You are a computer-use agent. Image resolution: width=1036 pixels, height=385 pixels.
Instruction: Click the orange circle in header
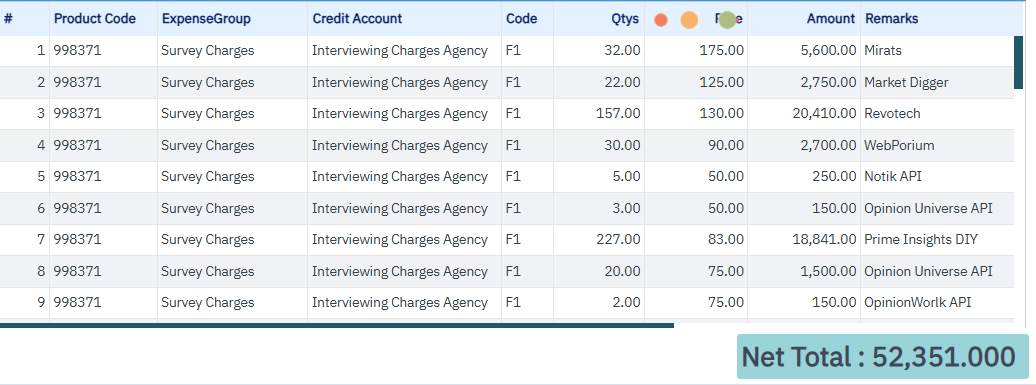tap(689, 20)
